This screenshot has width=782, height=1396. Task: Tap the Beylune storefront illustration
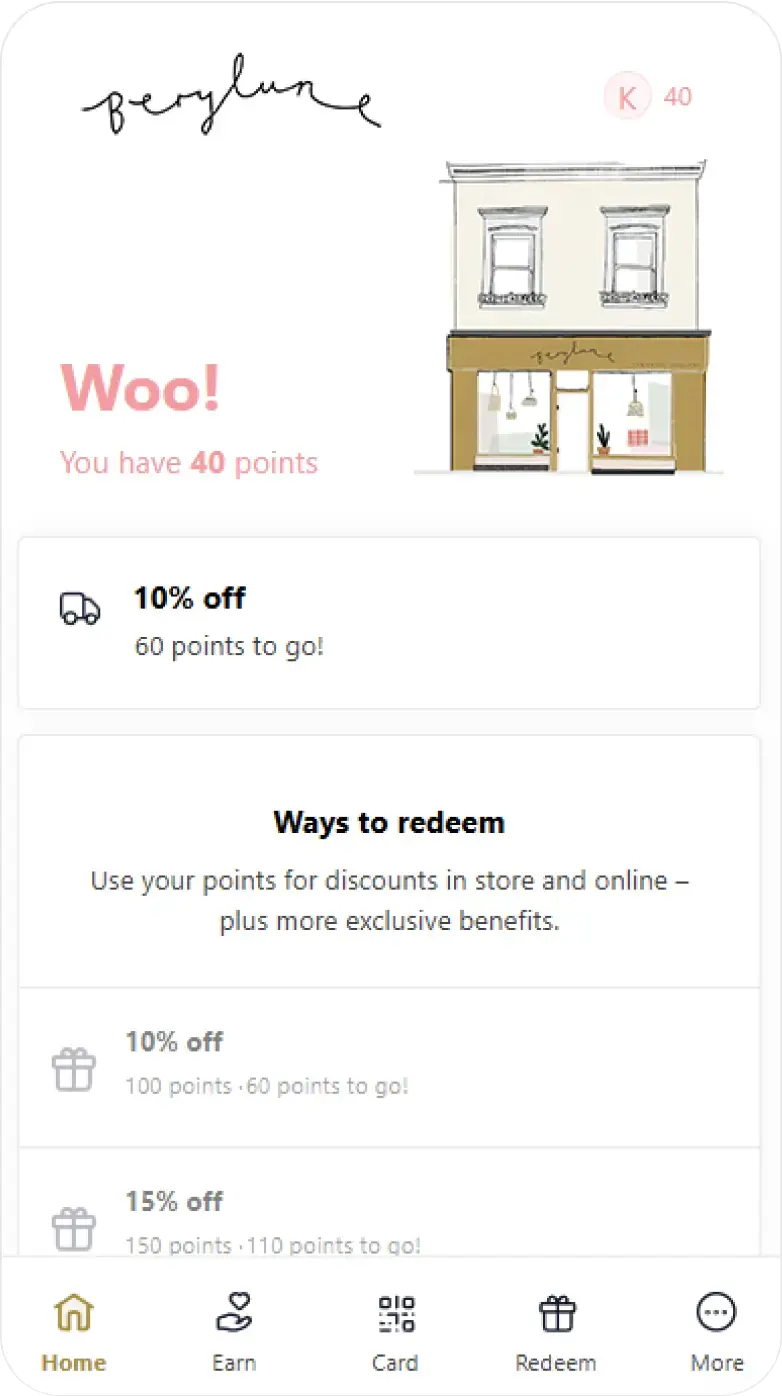(x=573, y=312)
